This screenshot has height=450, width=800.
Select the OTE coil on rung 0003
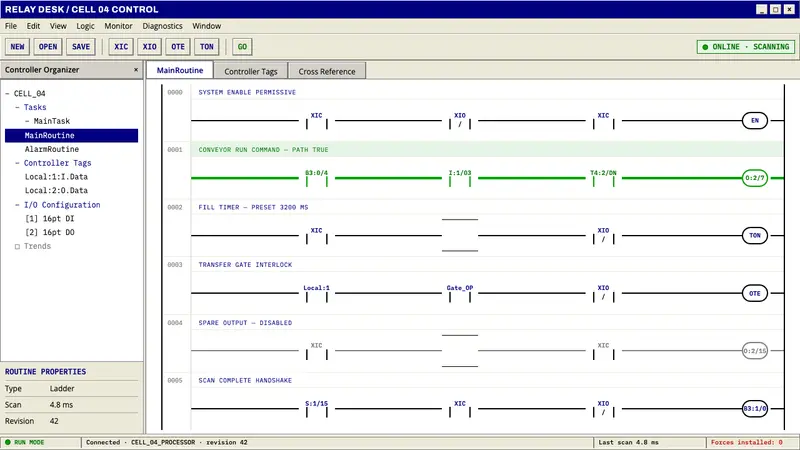(755, 293)
